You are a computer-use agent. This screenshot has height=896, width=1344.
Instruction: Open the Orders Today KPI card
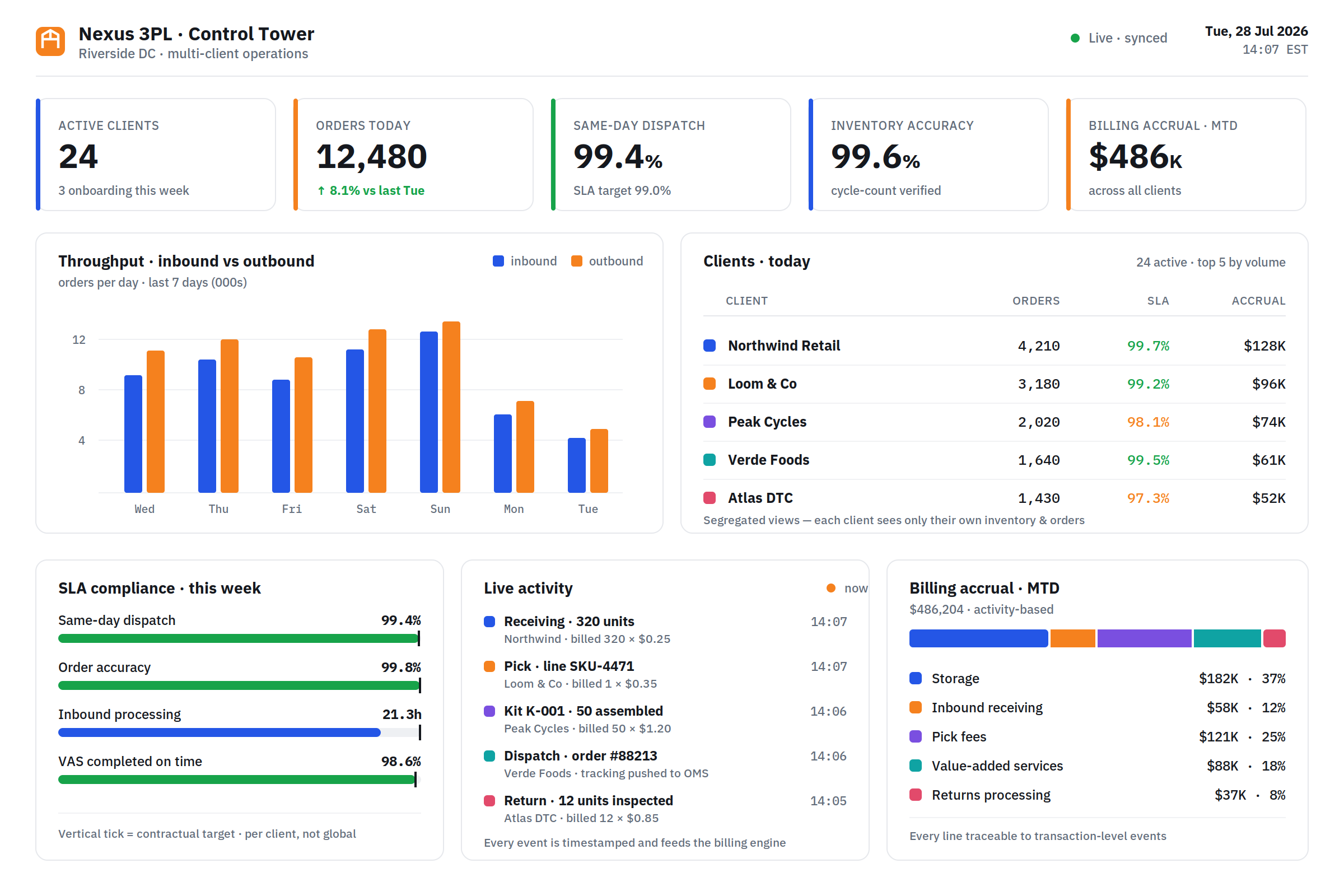click(413, 155)
